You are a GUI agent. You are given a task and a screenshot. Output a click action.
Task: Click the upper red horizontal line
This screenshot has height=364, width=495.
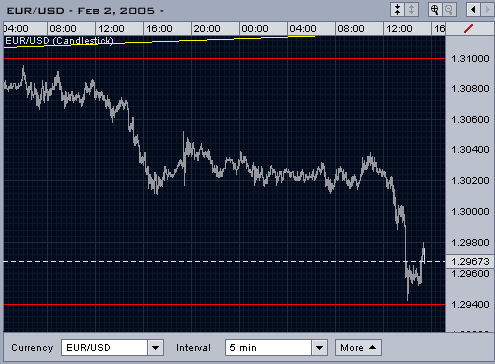(224, 58)
